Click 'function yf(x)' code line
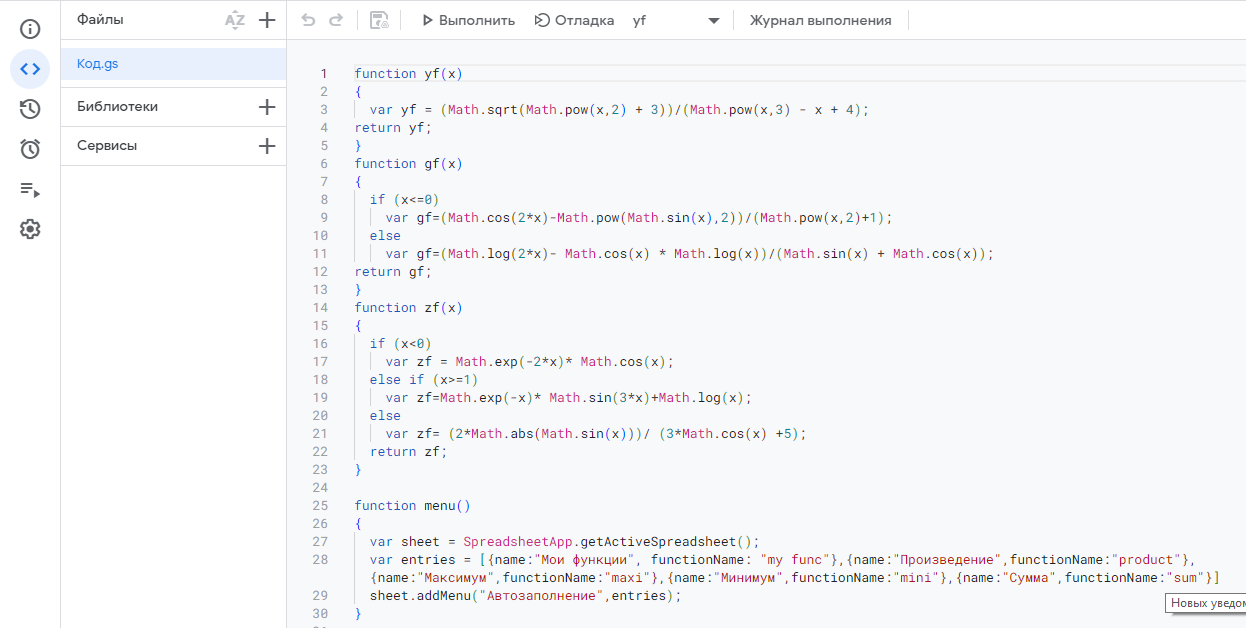 408,74
